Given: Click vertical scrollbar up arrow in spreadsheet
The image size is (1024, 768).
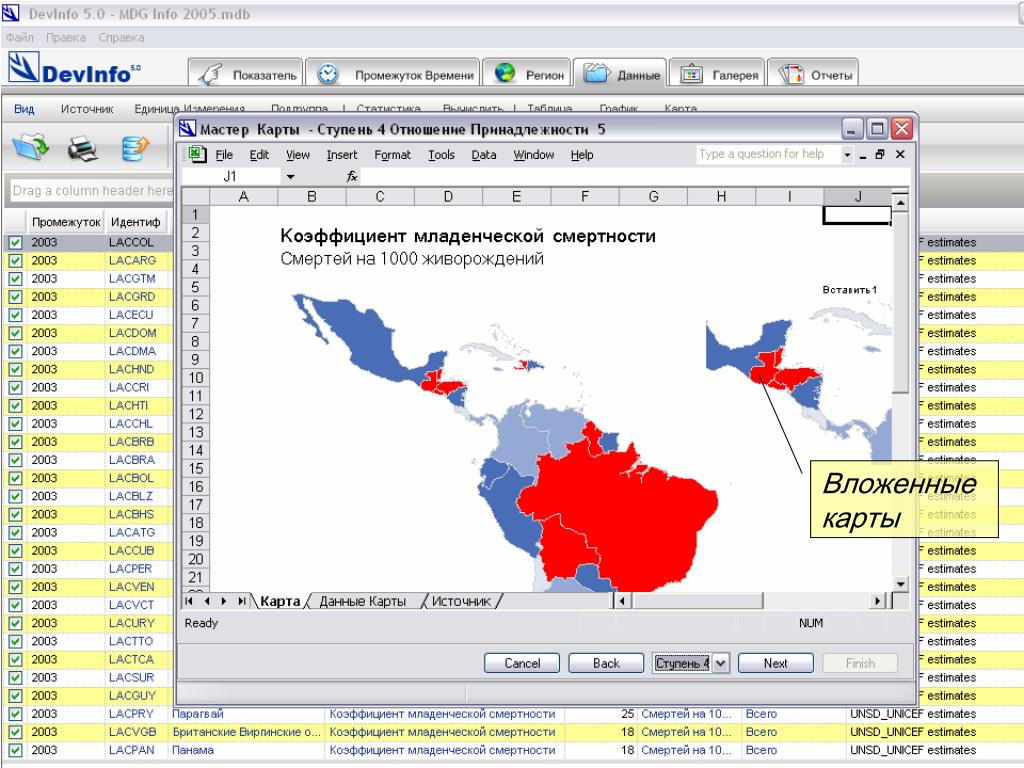Looking at the screenshot, I should click(x=901, y=203).
